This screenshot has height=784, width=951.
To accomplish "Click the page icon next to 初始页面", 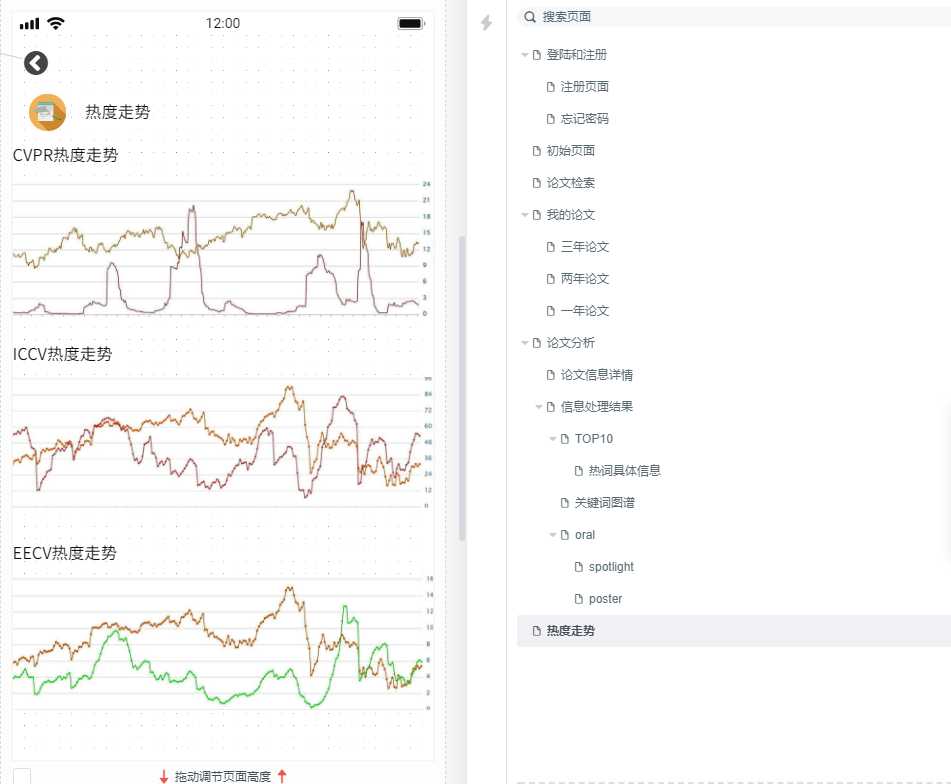I will (x=536, y=151).
